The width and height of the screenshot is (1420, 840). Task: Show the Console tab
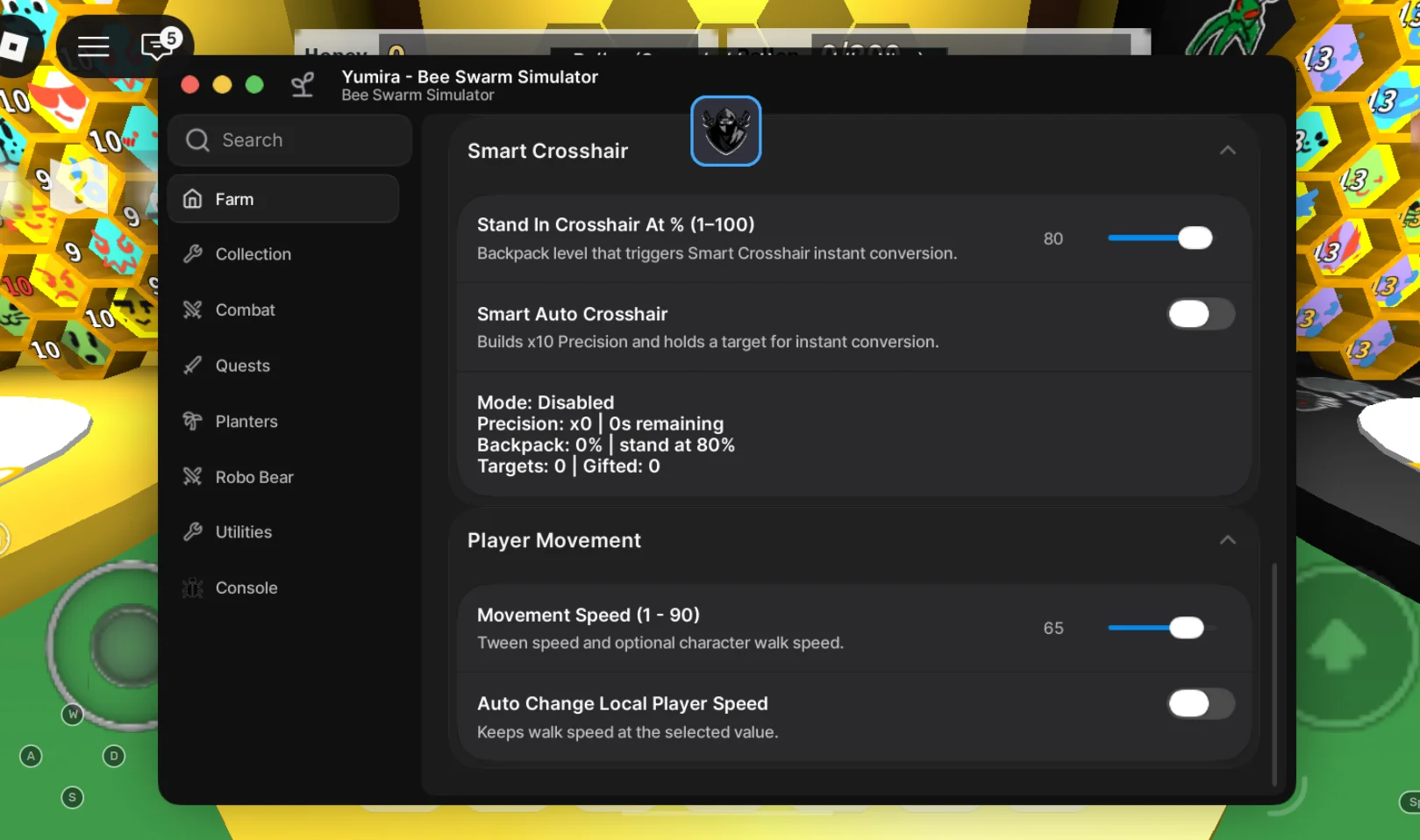coord(283,588)
